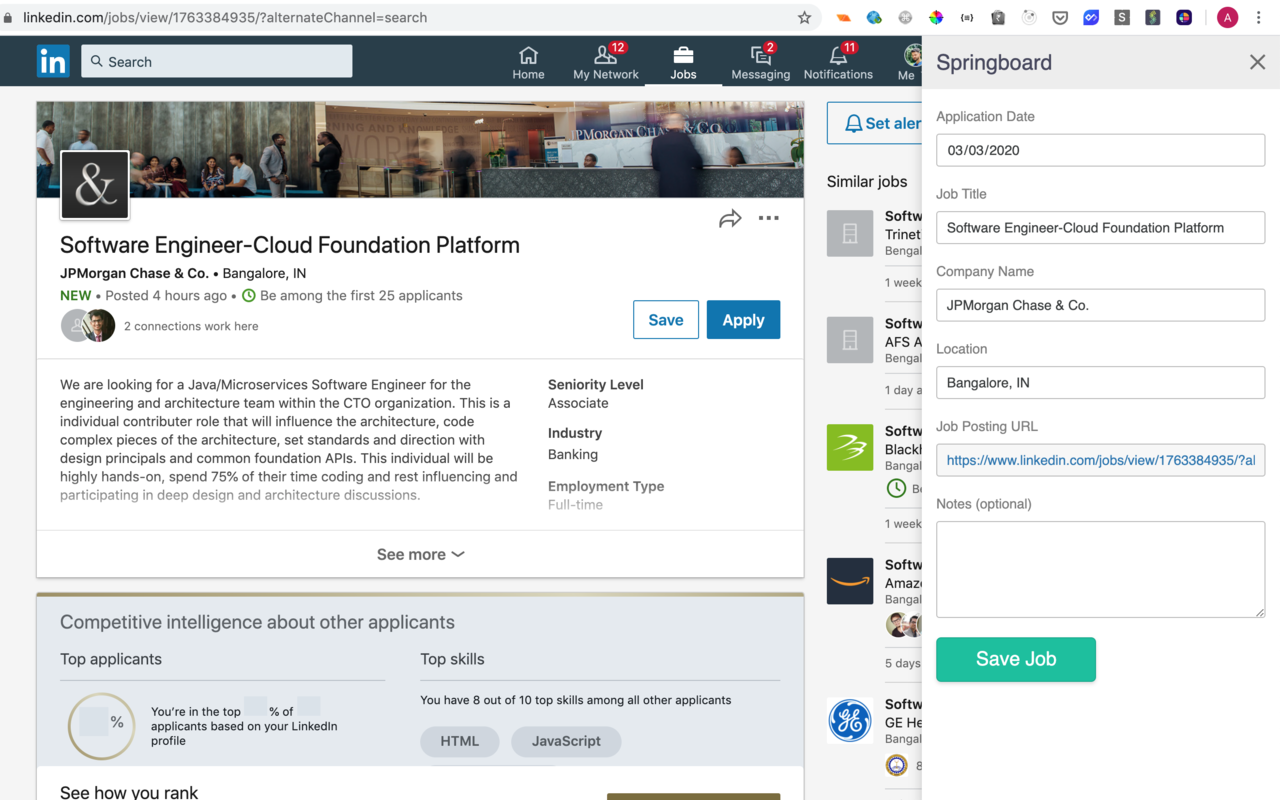Set a job alert with the bell button
The width and height of the screenshot is (1280, 800).
(874, 123)
